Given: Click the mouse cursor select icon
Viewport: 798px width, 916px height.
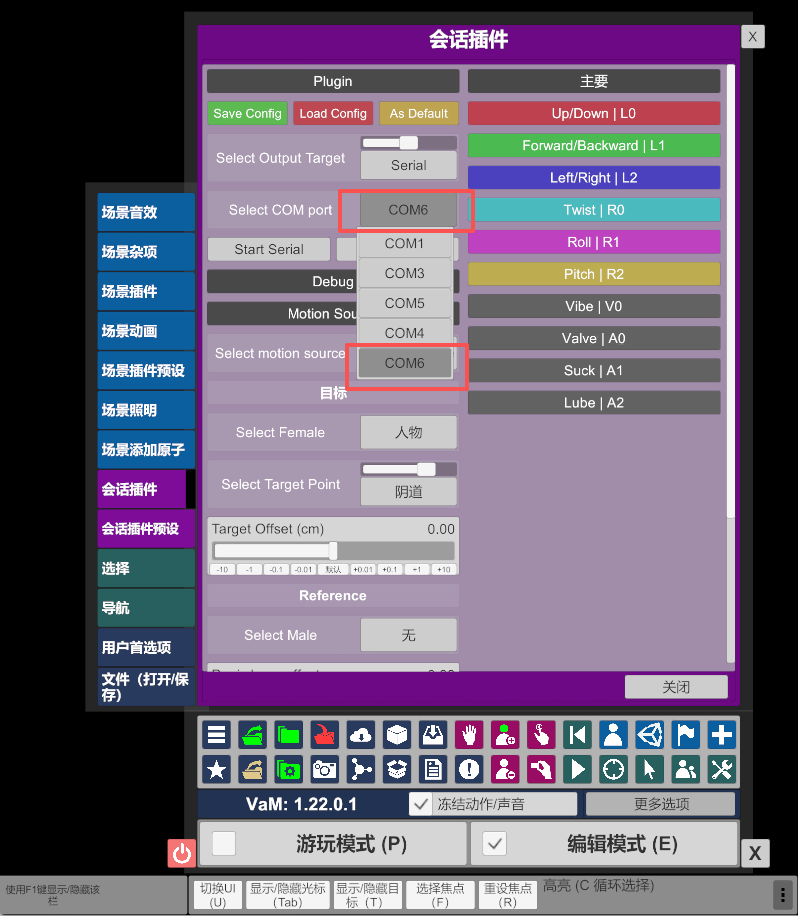Looking at the screenshot, I should 650,769.
